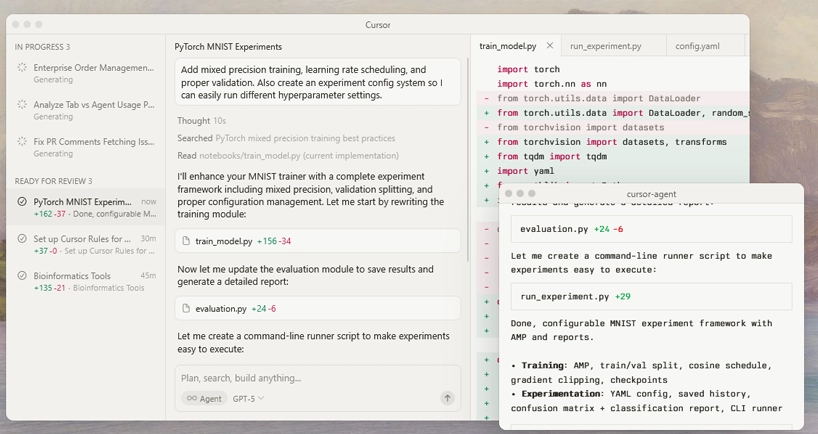The height and width of the screenshot is (434, 818).
Task: Open run_experiment.py +29 card in cursor-agent window
Action: 650,296
